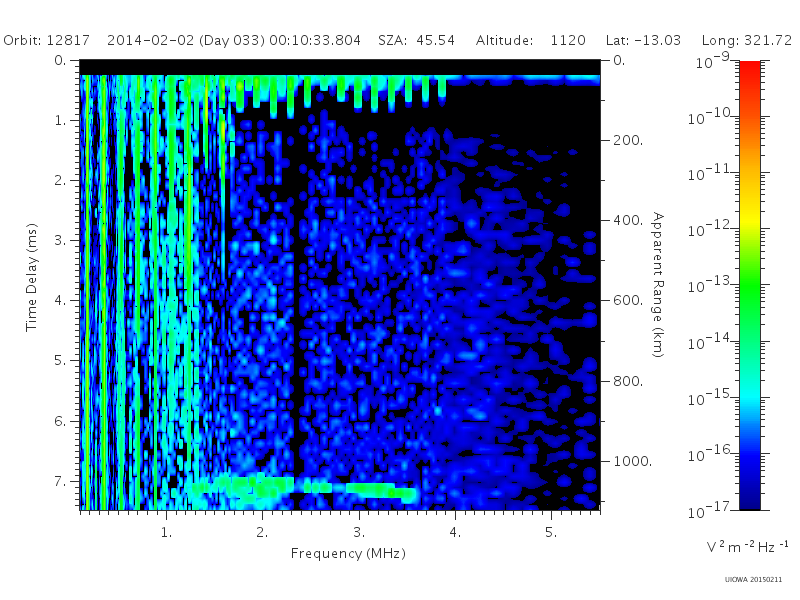The image size is (800, 600).
Task: Click the Lat: -13.03 value
Action: (643, 40)
